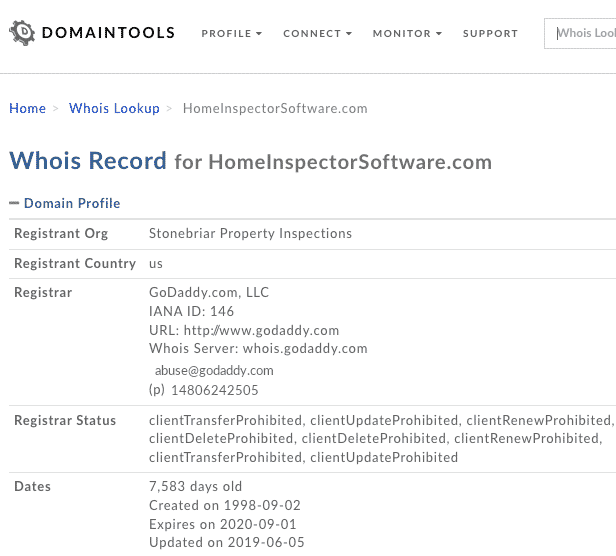Click the DomainTools gear logo icon
616x556 pixels.
[x=22, y=33]
